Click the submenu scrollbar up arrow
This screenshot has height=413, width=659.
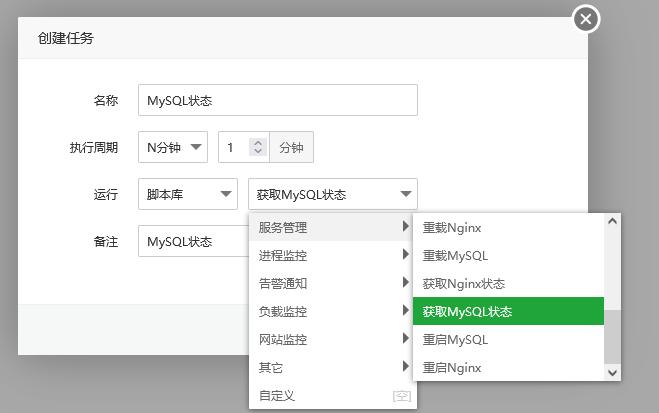click(613, 222)
